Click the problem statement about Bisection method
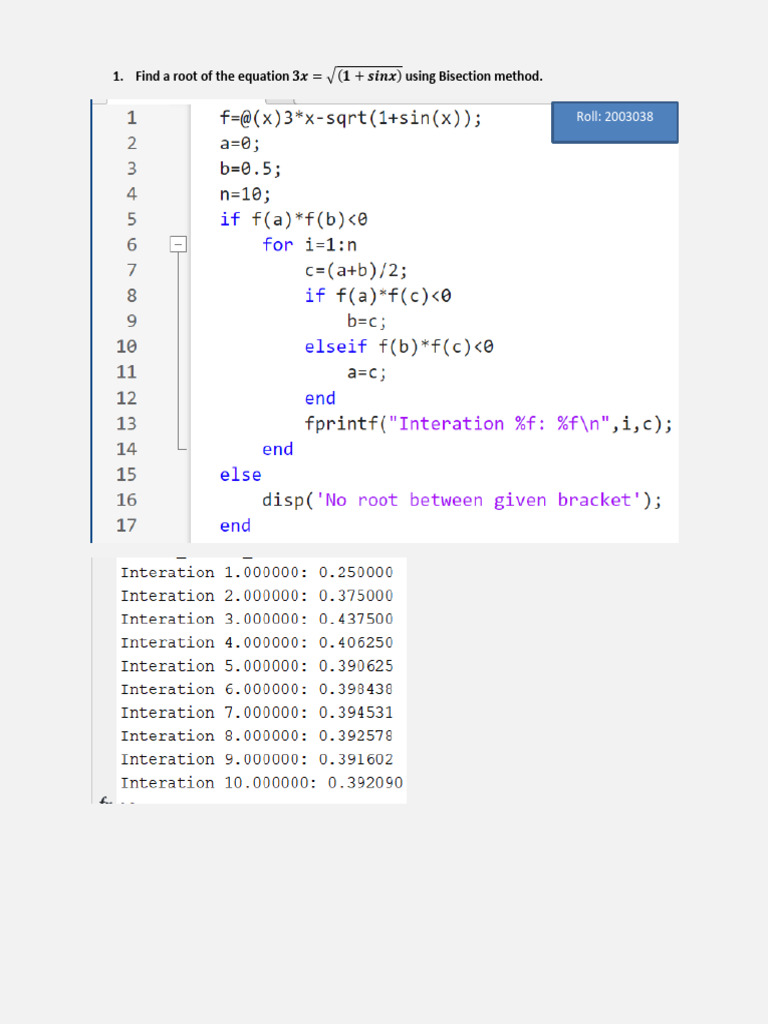Viewport: 768px width, 1024px height. point(328,76)
